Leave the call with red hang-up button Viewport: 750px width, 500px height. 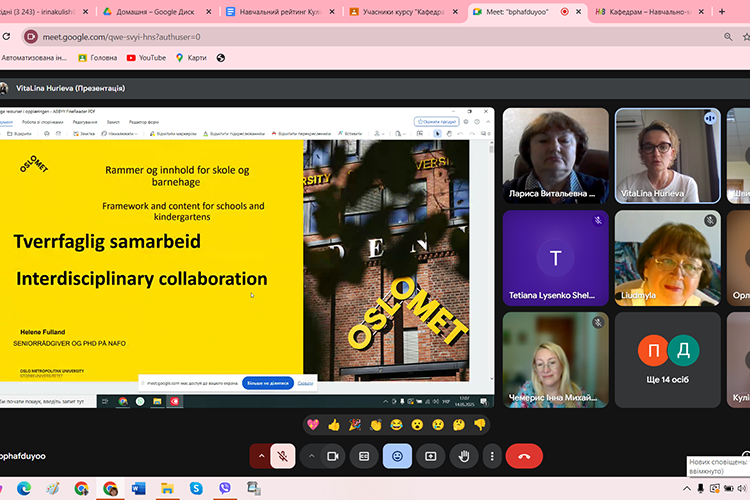pyautogui.click(x=524, y=456)
